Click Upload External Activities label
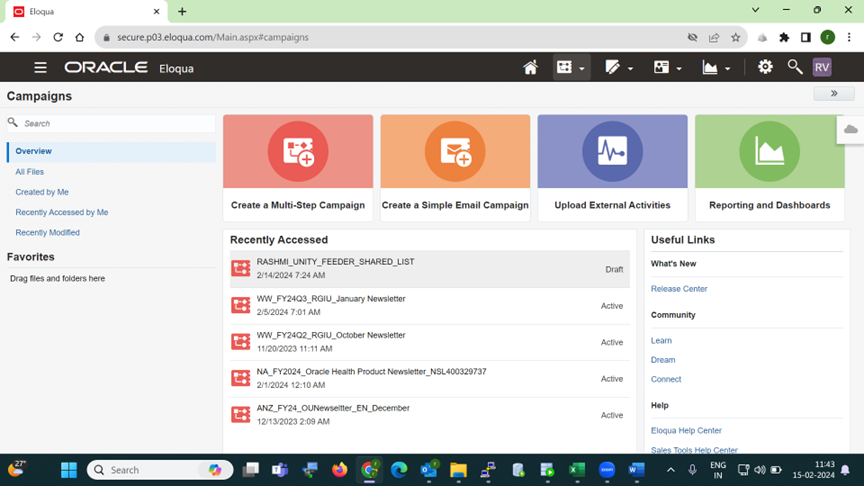864x486 pixels. [x=612, y=205]
